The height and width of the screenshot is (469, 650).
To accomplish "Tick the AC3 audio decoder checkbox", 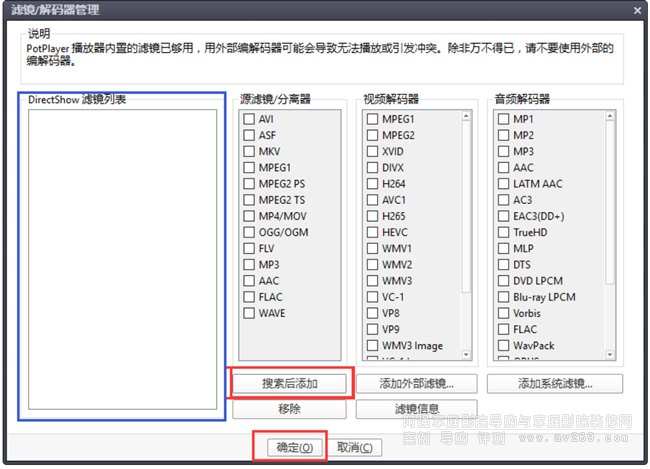I will click(x=503, y=200).
